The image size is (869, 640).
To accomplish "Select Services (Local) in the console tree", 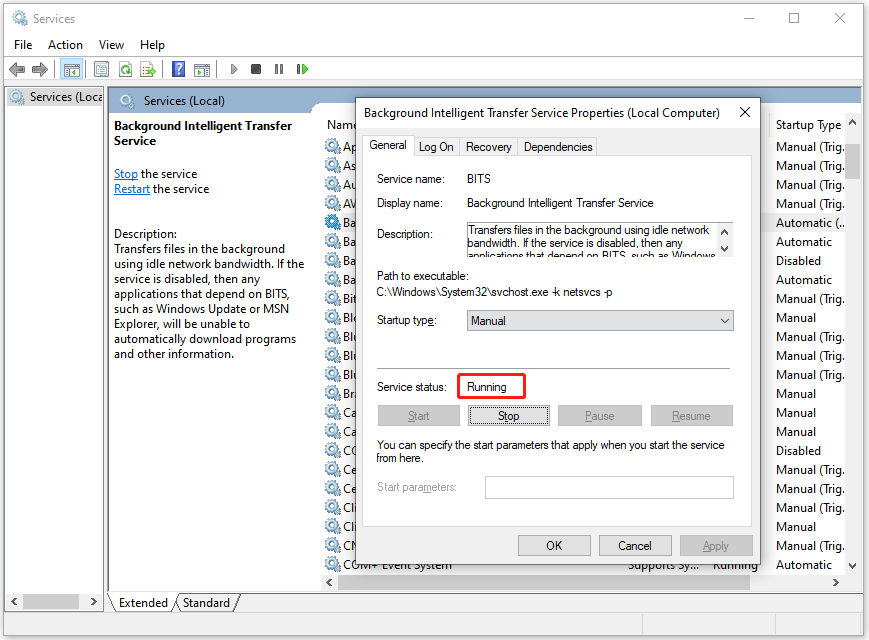I will [x=62, y=97].
